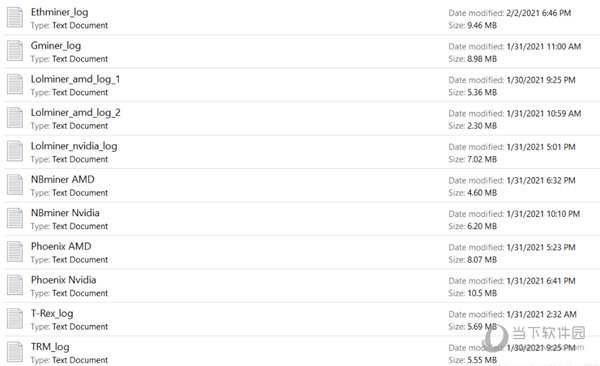Click the Lolminer_nvidia_log file icon
The height and width of the screenshot is (366, 600).
click(15, 151)
